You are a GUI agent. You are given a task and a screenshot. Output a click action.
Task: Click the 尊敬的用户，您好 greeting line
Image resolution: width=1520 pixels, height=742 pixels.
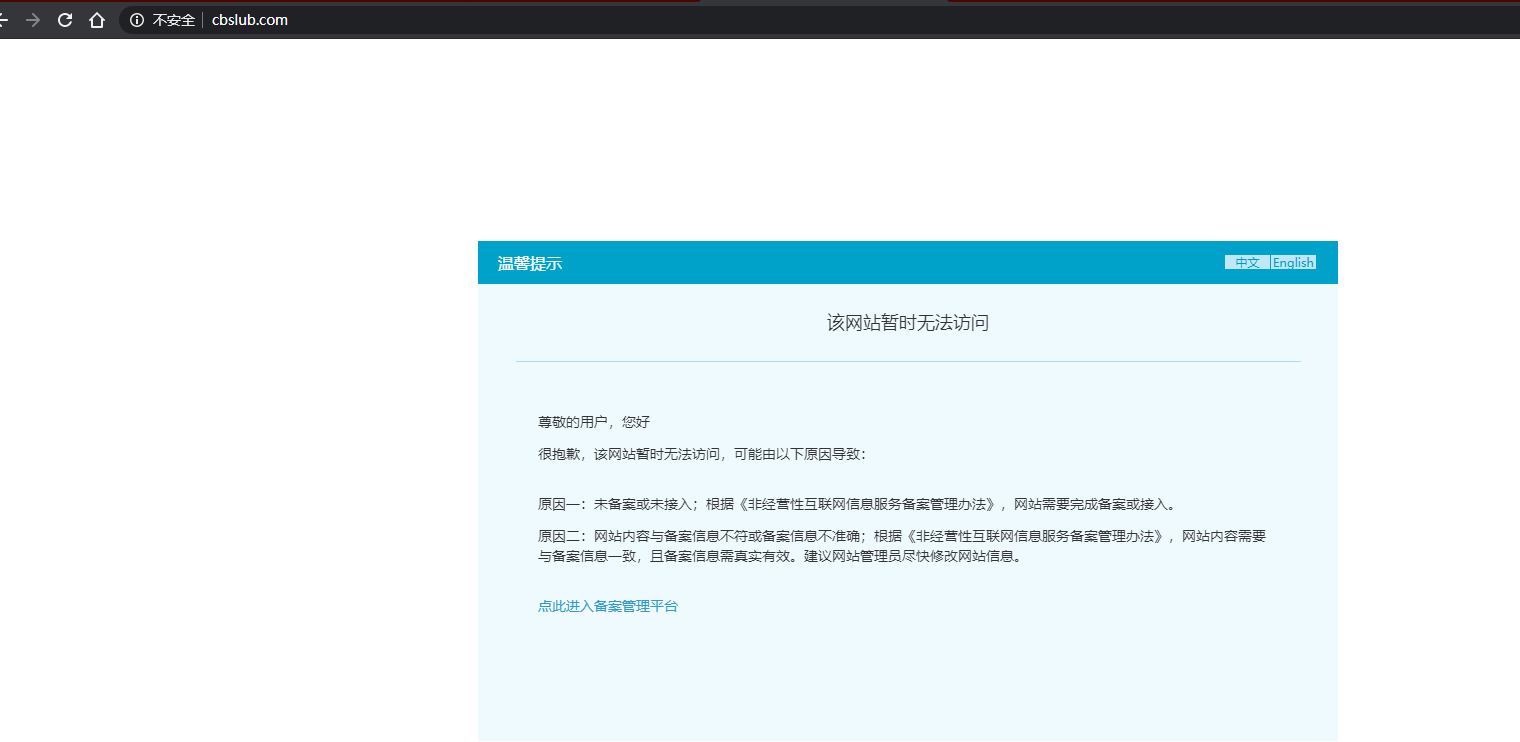(594, 422)
